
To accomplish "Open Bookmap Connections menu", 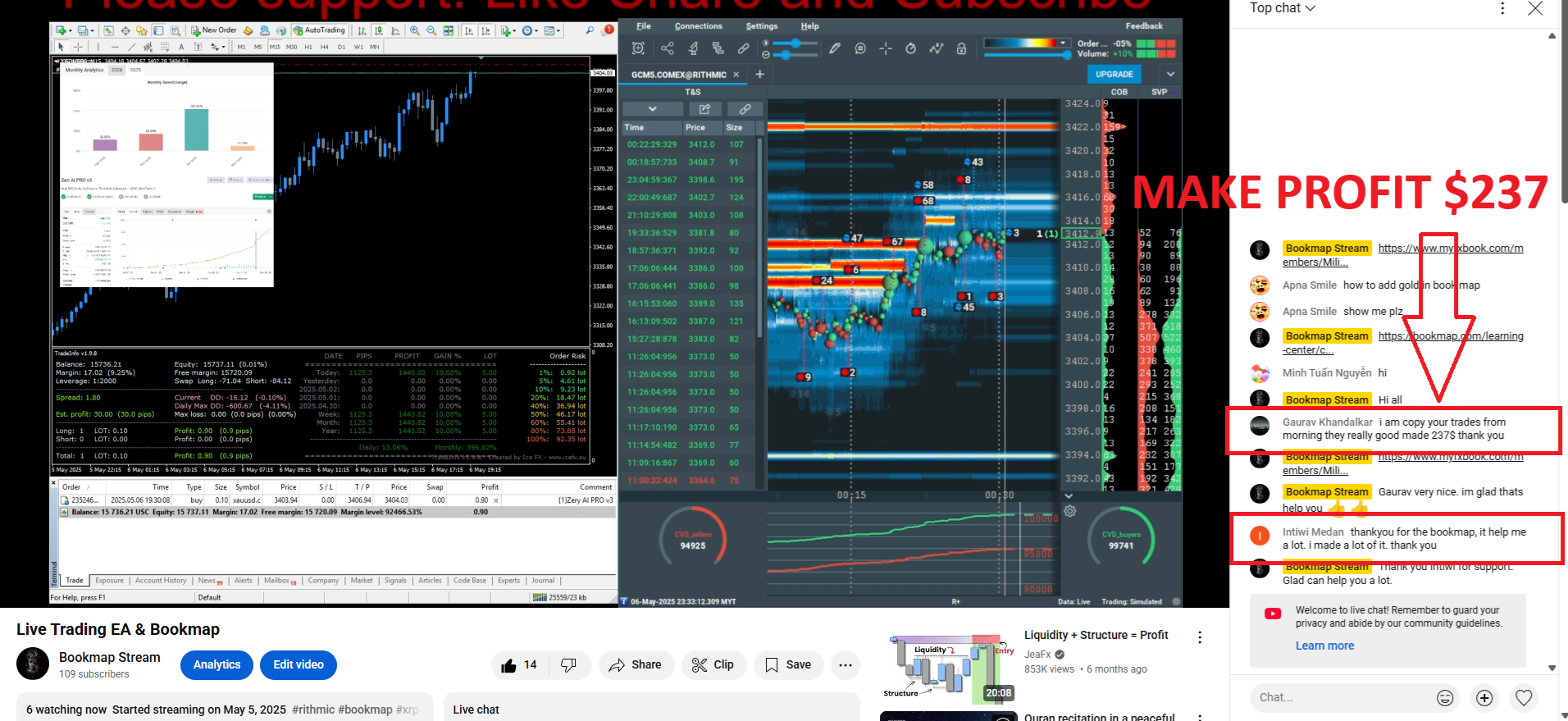I will pos(699,26).
